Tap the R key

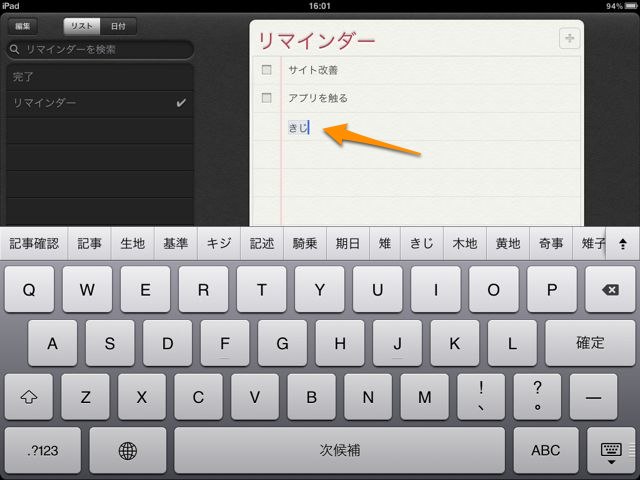point(203,290)
